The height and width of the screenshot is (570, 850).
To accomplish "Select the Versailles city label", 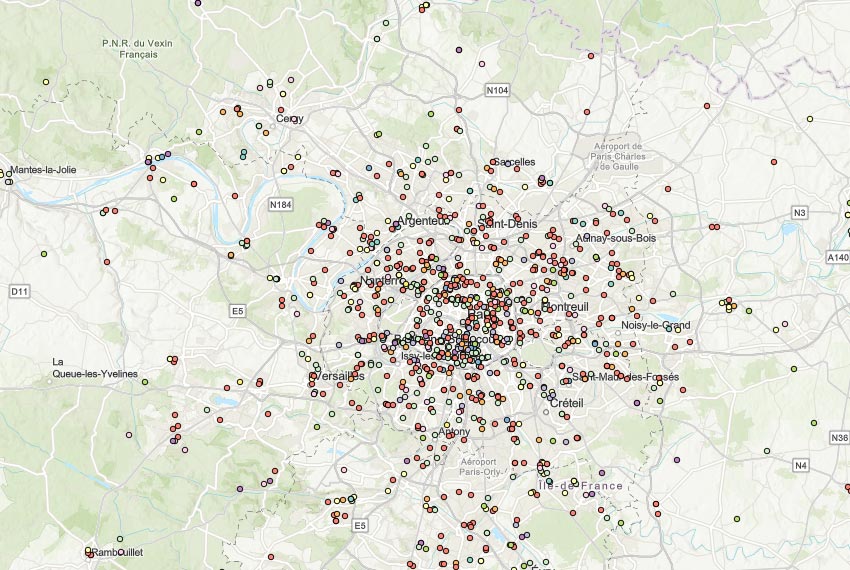I will coord(338,376).
